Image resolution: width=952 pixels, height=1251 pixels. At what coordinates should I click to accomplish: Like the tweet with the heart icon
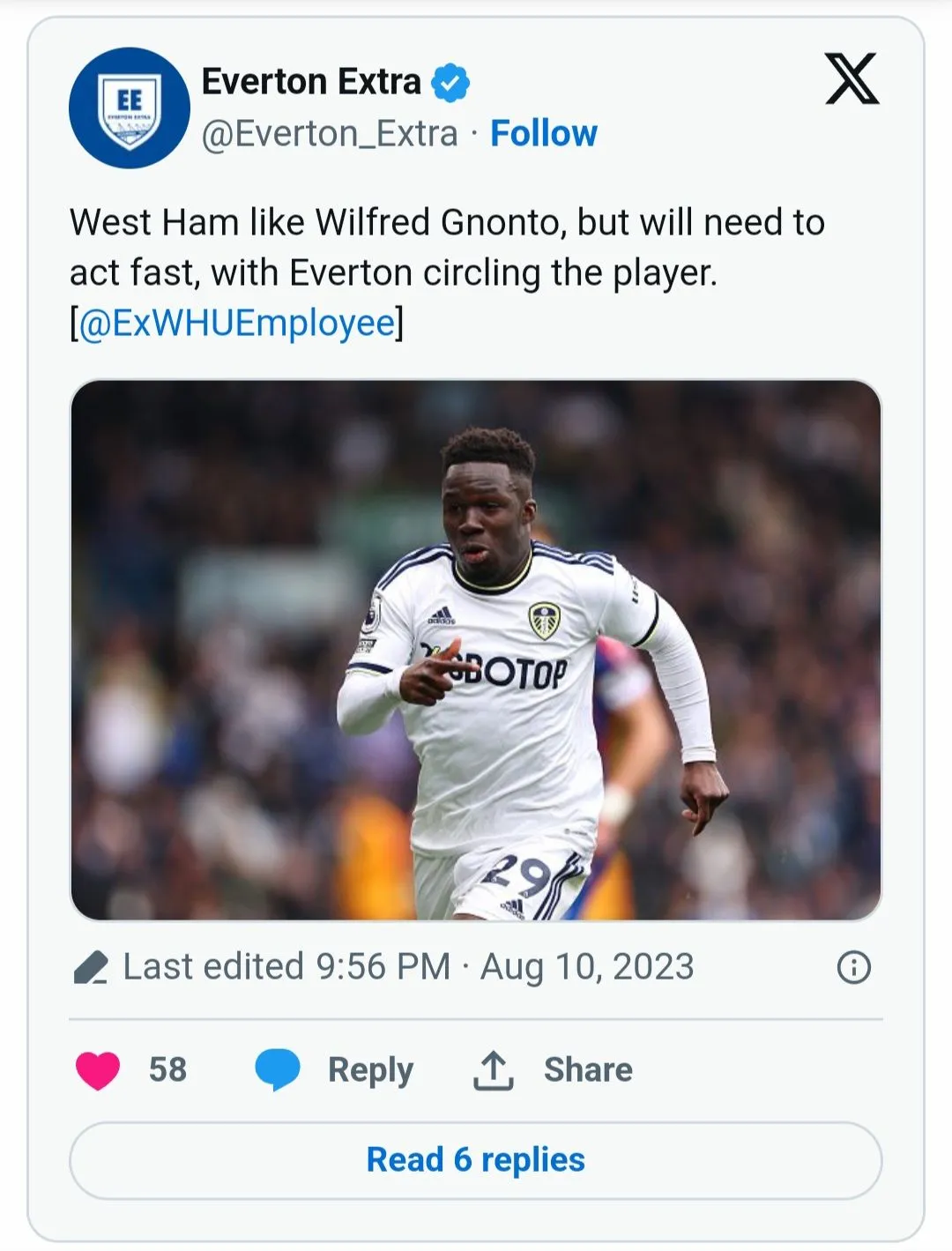coord(98,1070)
